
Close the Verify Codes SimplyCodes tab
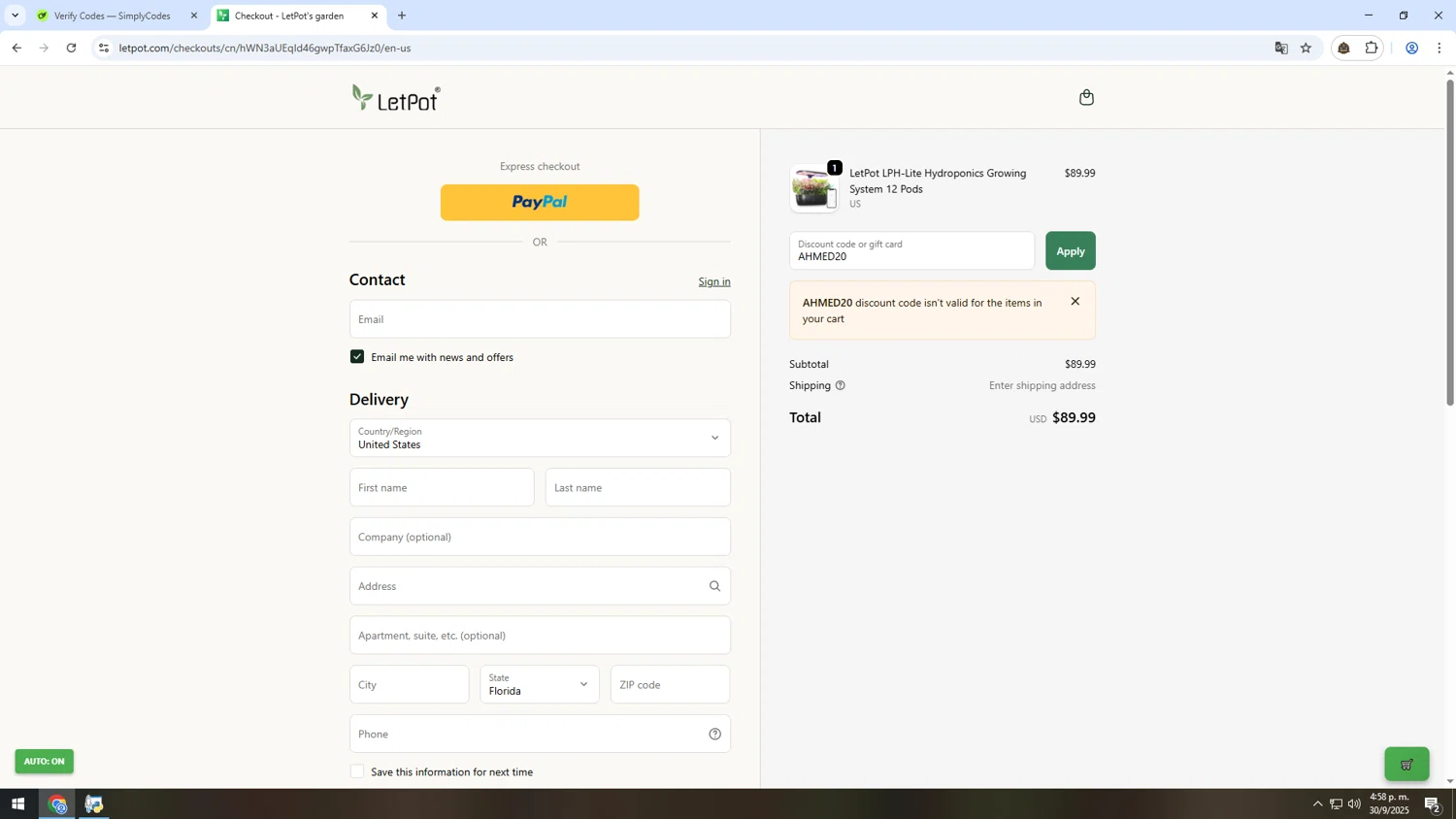pos(193,16)
